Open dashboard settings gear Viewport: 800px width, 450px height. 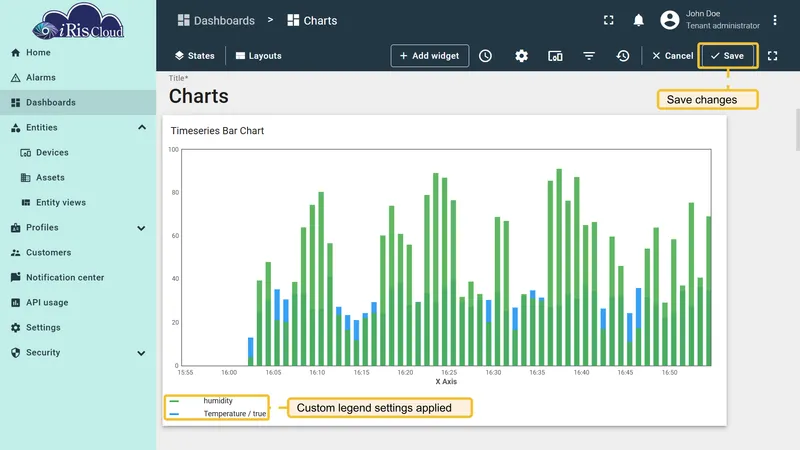[521, 56]
